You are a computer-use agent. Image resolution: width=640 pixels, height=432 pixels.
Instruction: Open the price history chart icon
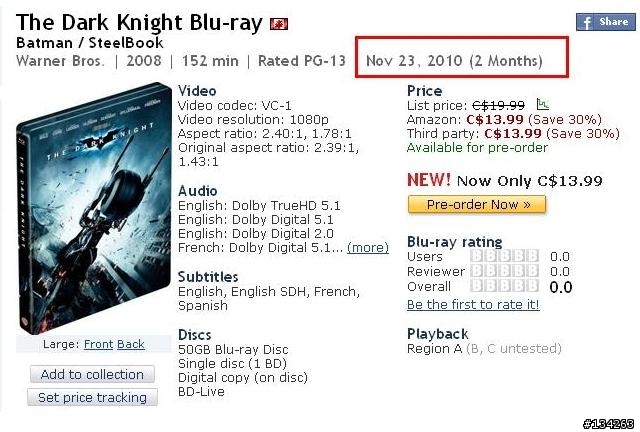click(x=542, y=105)
